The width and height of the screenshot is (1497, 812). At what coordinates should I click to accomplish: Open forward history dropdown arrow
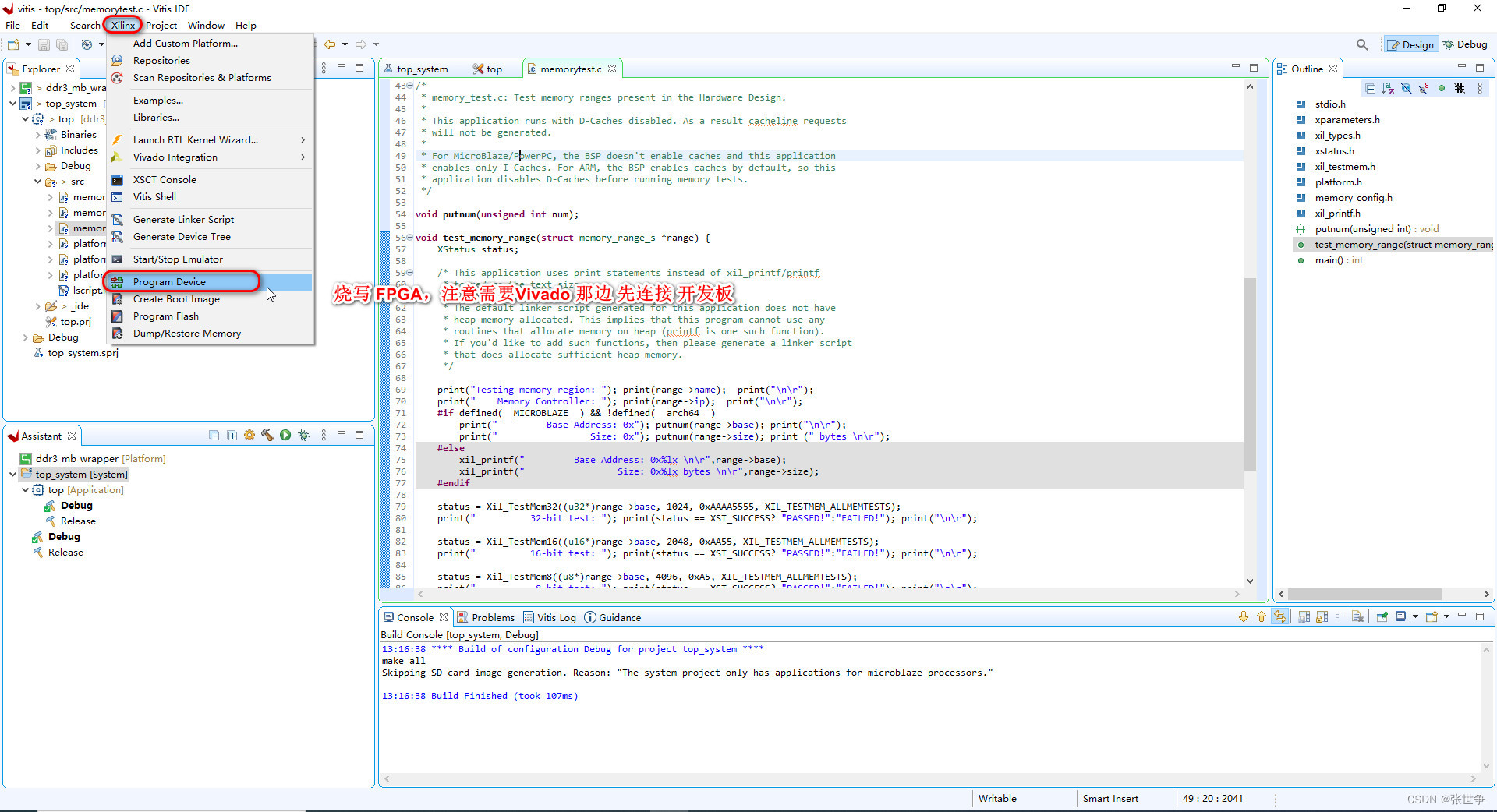[376, 44]
